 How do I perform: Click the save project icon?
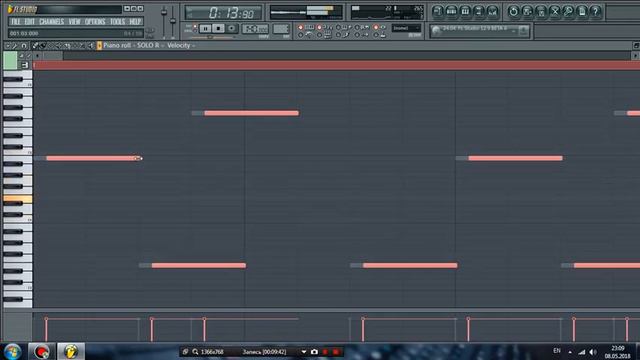[527, 11]
